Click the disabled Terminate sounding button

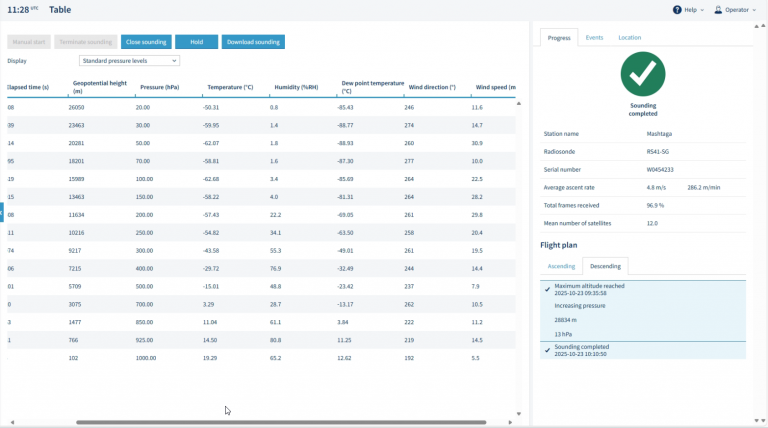pyautogui.click(x=86, y=42)
